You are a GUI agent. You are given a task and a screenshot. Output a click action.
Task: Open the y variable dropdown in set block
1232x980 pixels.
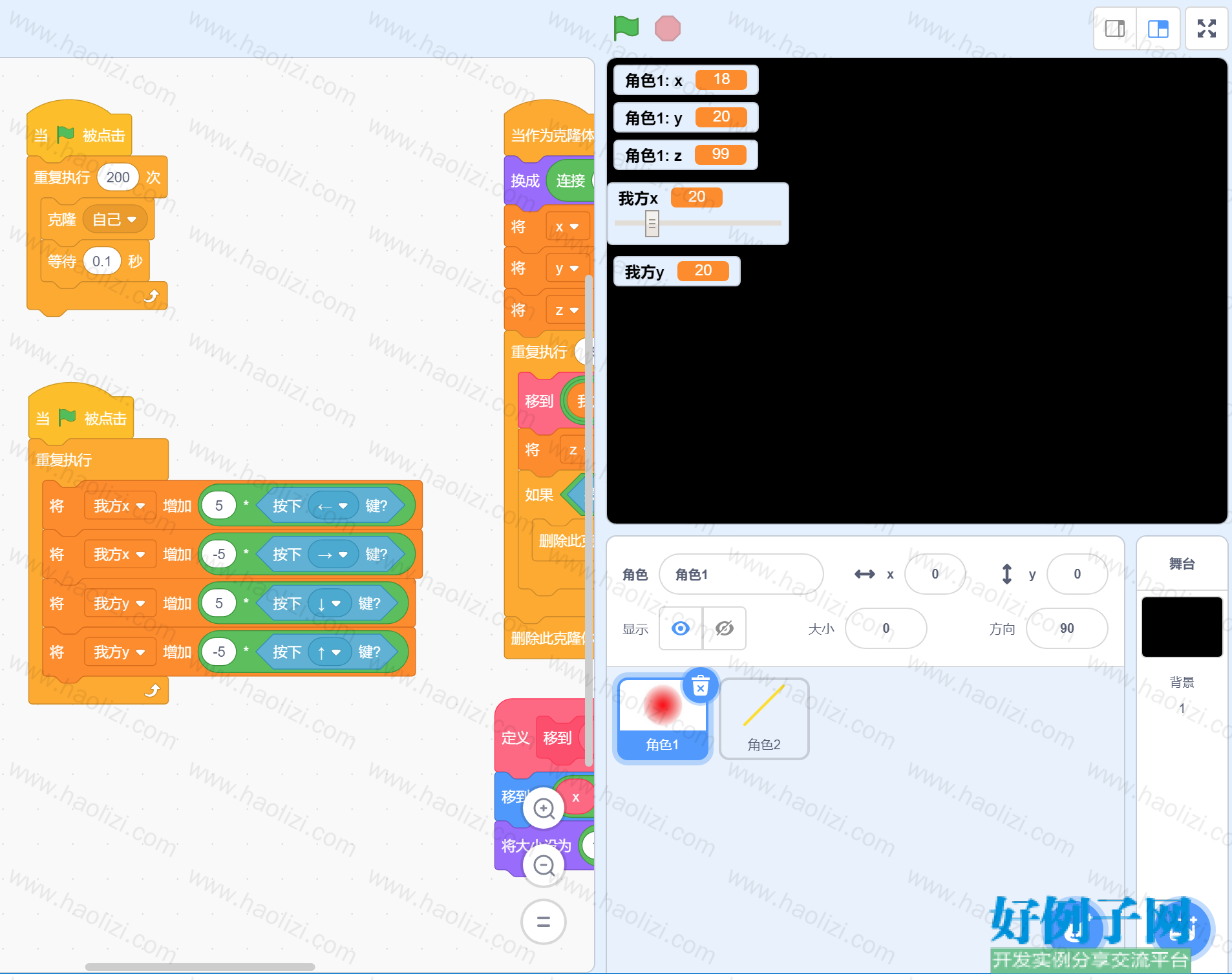pyautogui.click(x=568, y=268)
